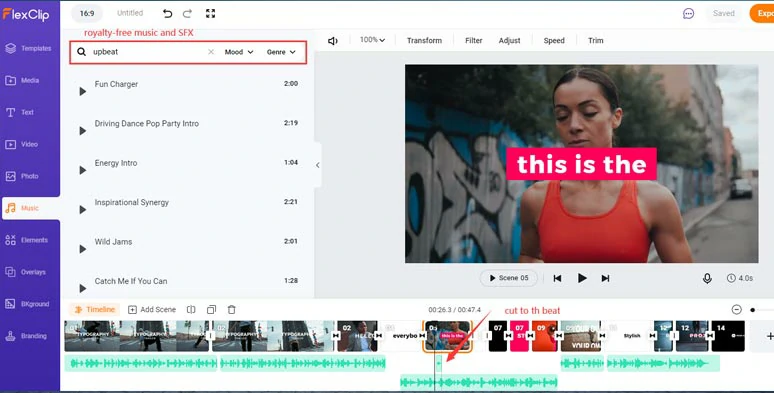
Task: Collapse the music side panel
Action: tap(317, 165)
